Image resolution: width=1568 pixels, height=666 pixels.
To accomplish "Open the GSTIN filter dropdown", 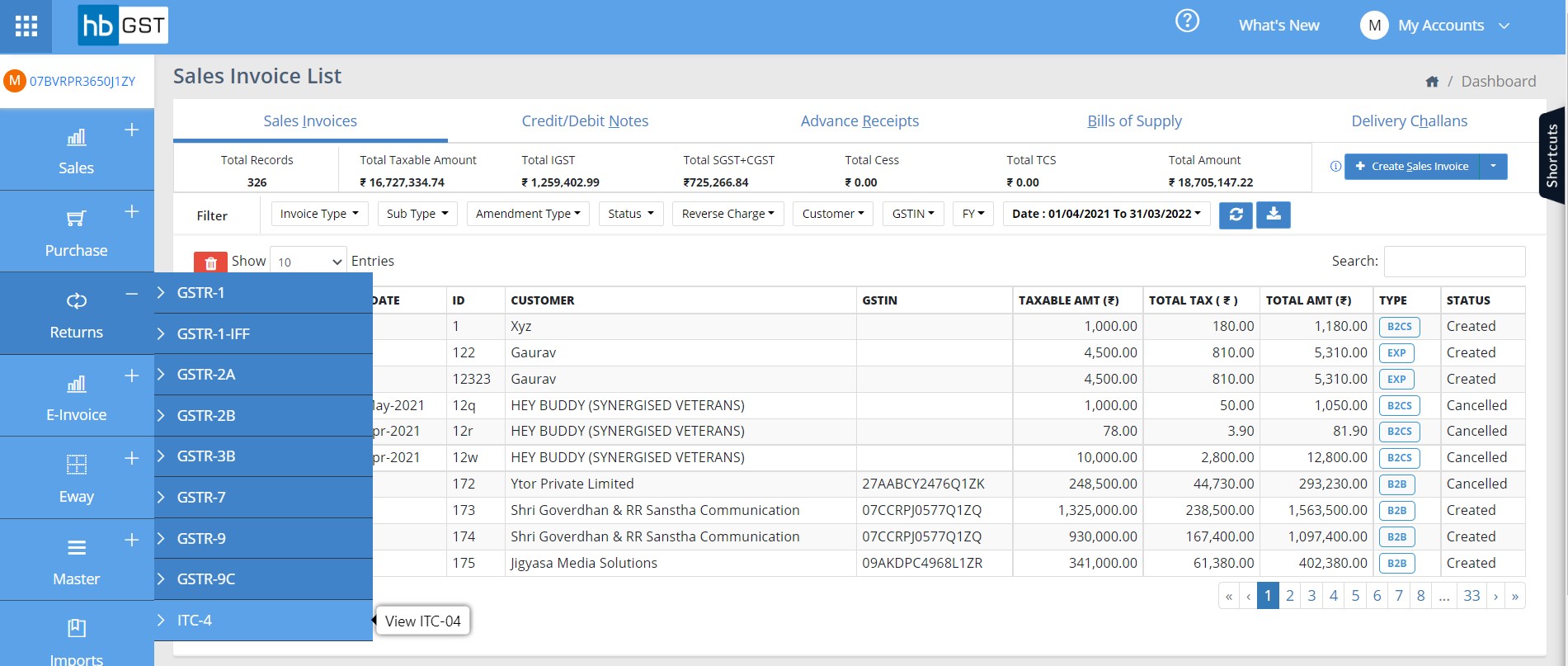I will tap(913, 214).
